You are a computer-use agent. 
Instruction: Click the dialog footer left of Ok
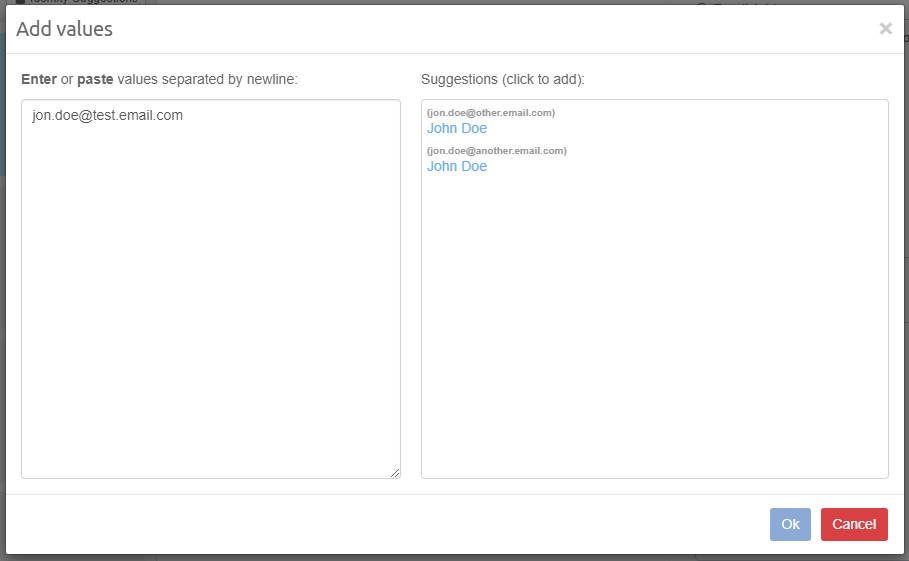click(x=400, y=524)
